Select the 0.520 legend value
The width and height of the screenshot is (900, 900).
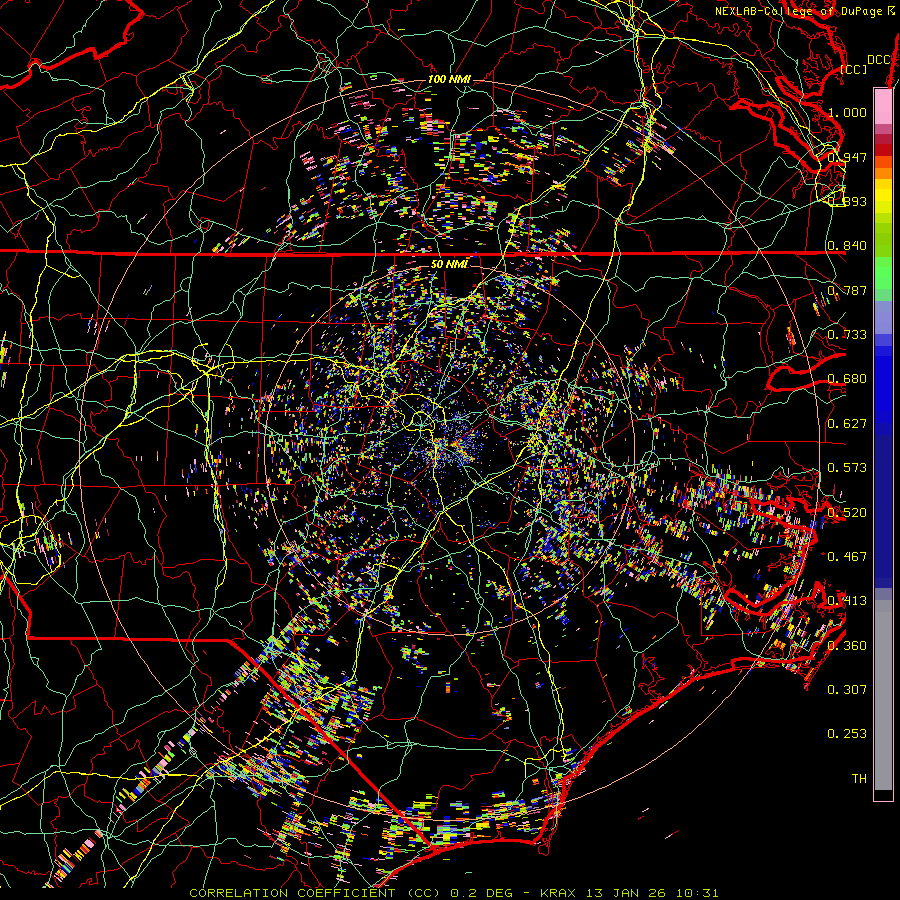tap(847, 513)
